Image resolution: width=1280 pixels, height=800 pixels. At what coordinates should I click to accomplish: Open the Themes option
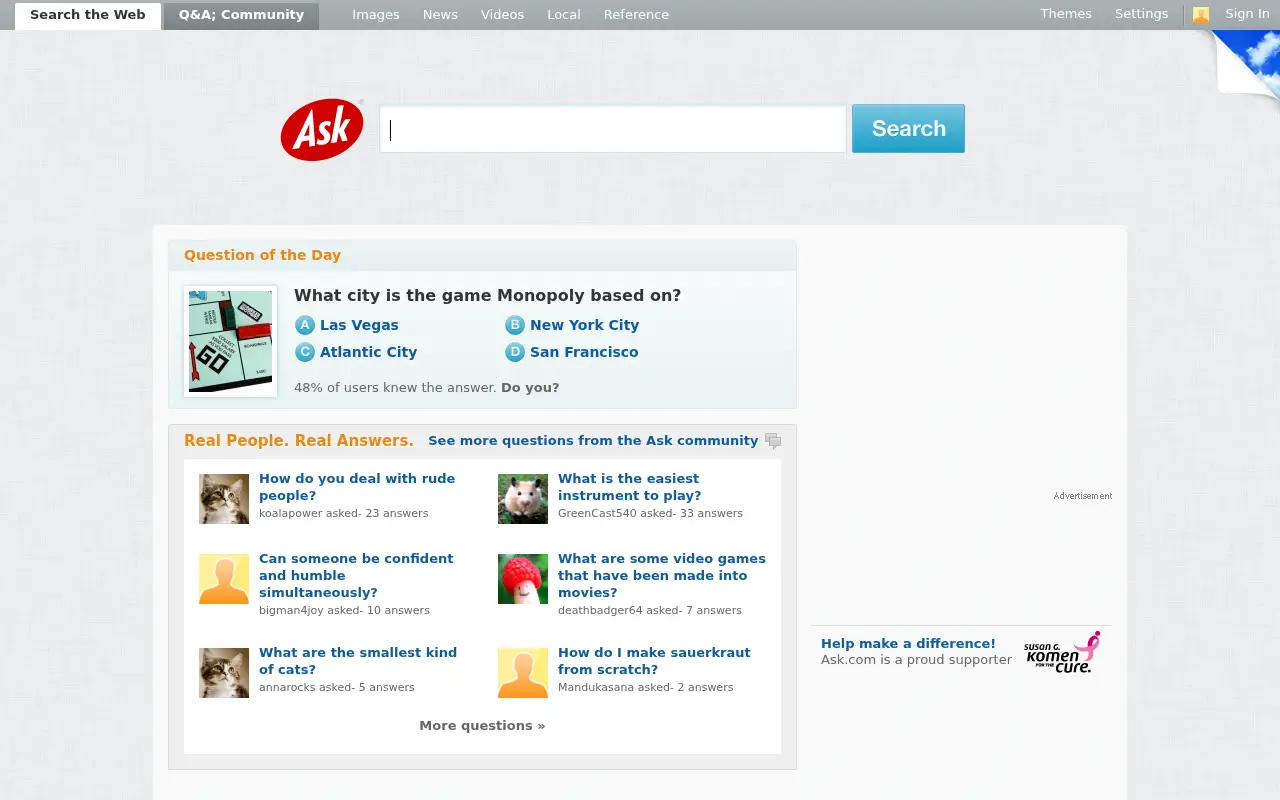[1066, 14]
